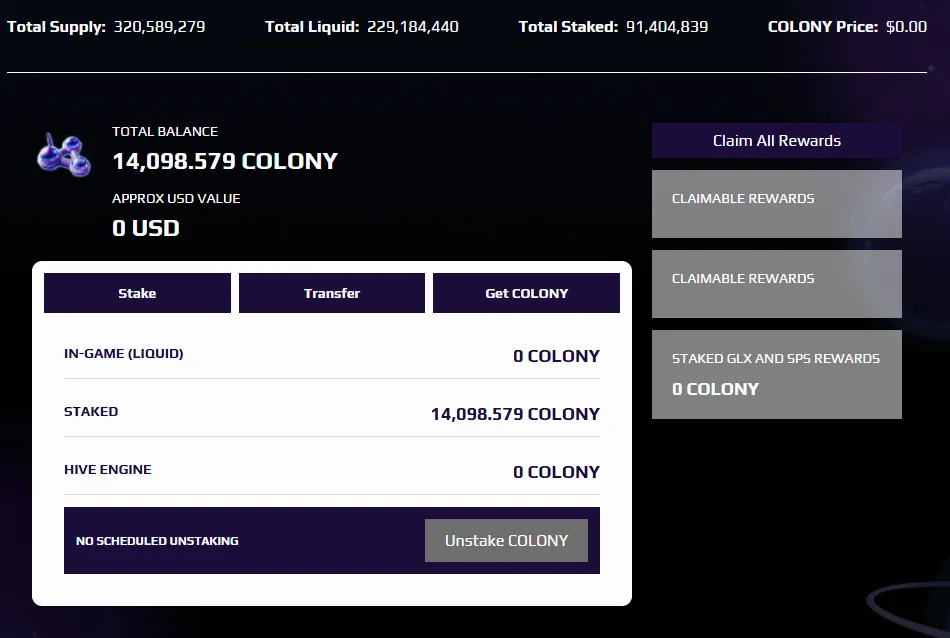Open Staked GLX and SPS Rewards card
This screenshot has height=638, width=950.
pyautogui.click(x=777, y=374)
